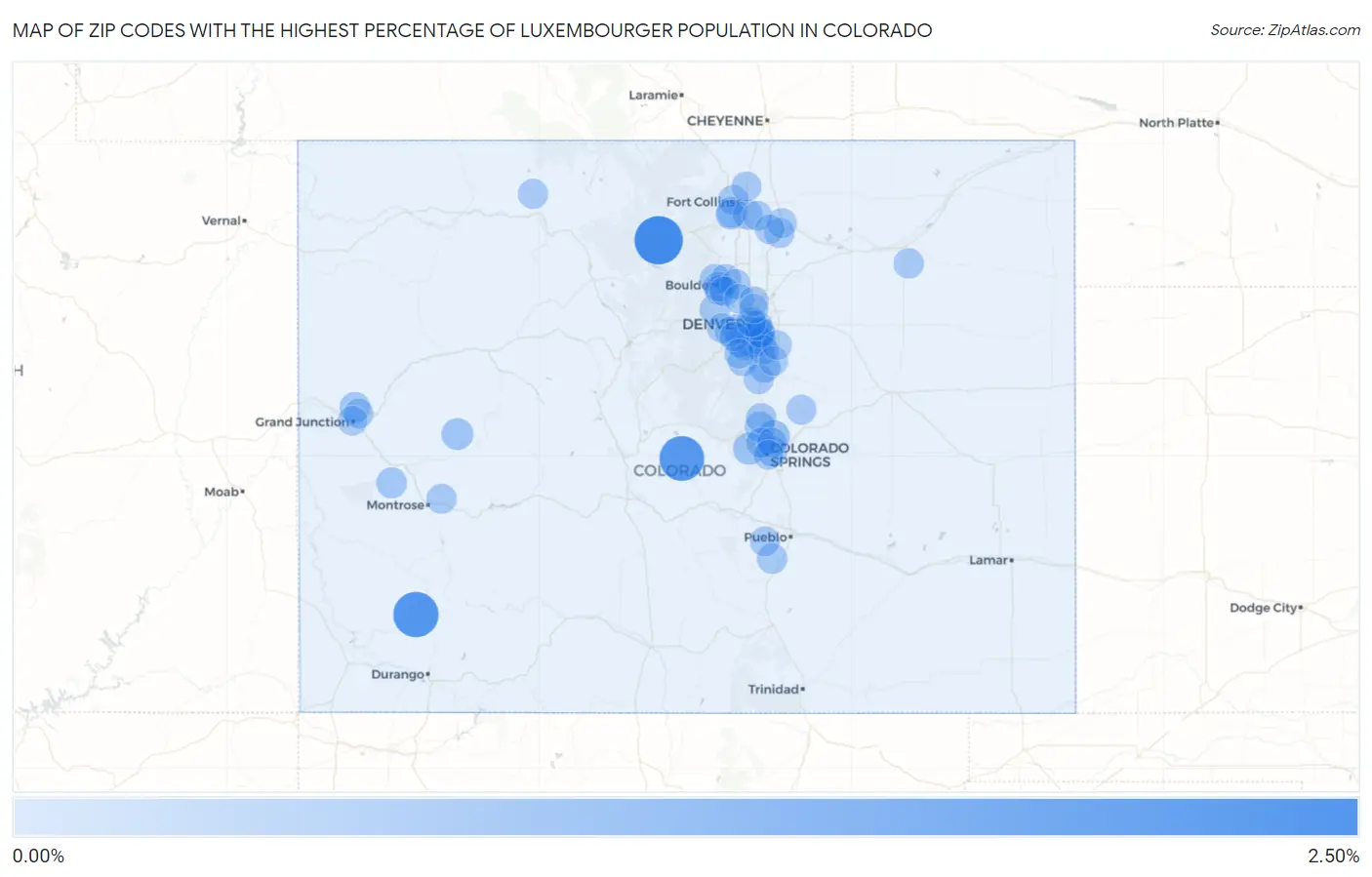Click the Colorado Springs label

coord(808,455)
